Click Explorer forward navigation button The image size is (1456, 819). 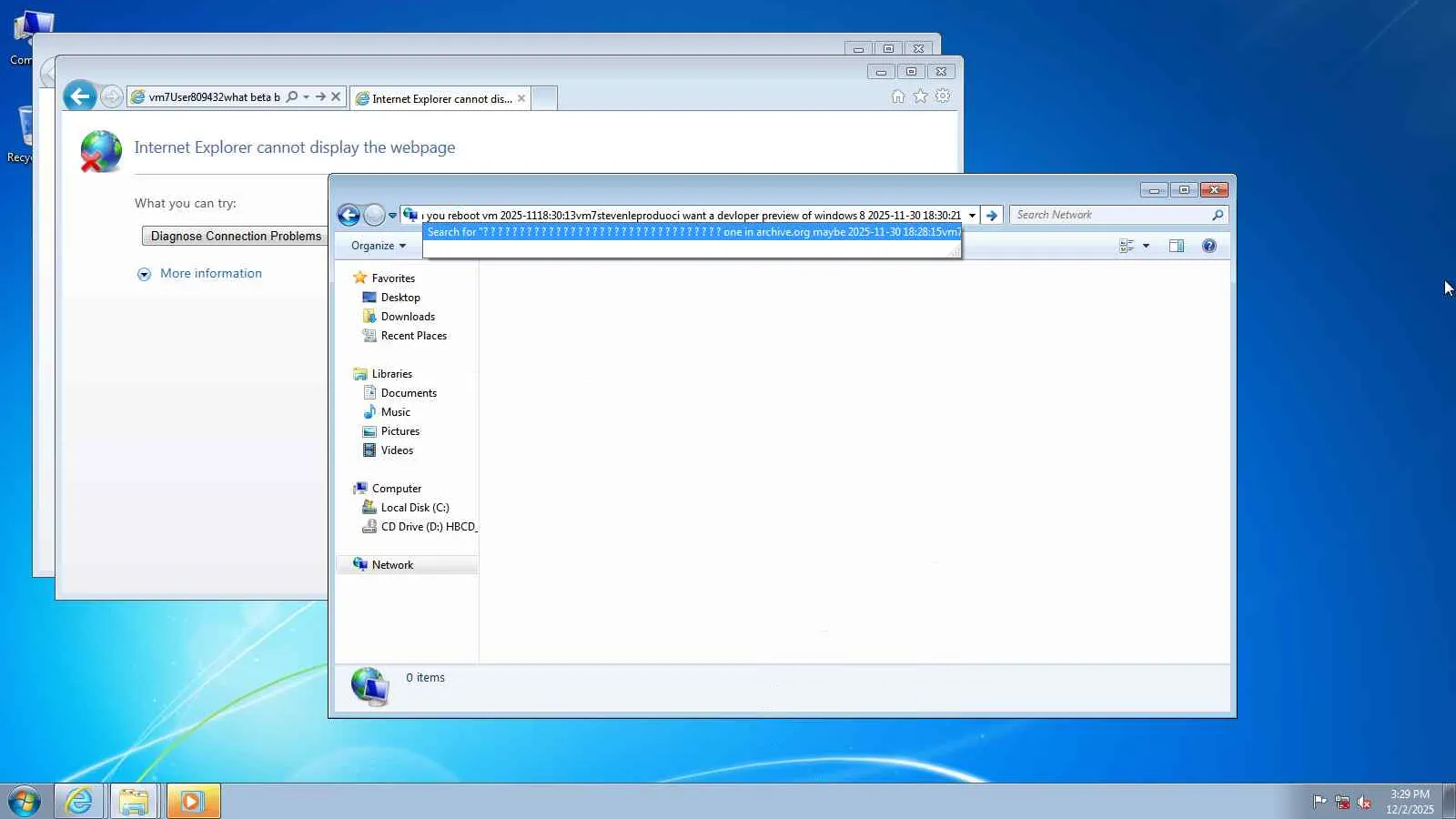pos(374,215)
